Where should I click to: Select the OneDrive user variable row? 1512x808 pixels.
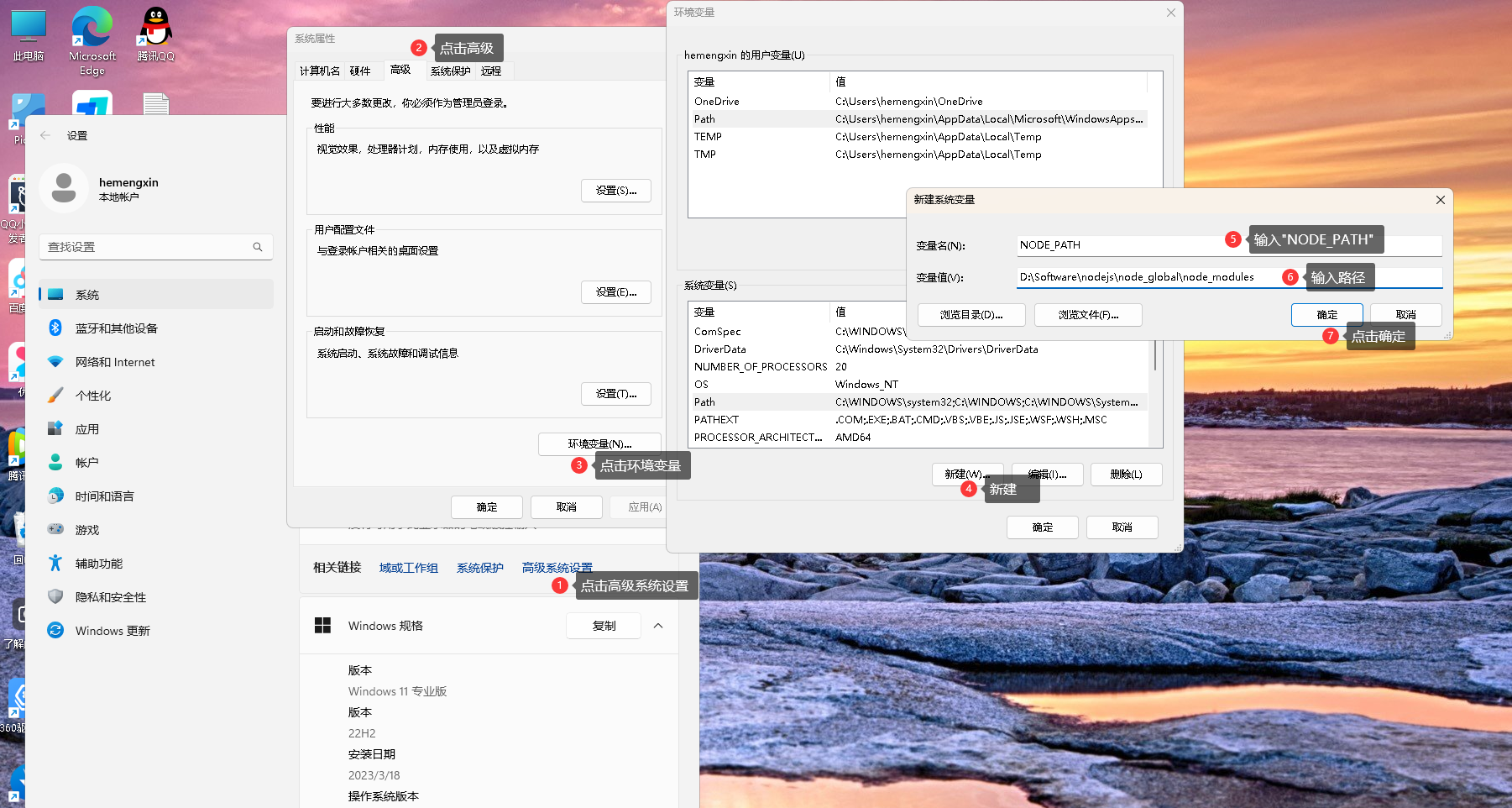[918, 102]
